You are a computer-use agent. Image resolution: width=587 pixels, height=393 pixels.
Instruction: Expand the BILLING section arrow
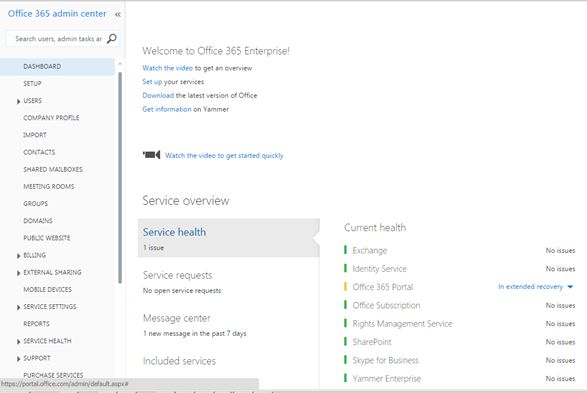tap(18, 256)
